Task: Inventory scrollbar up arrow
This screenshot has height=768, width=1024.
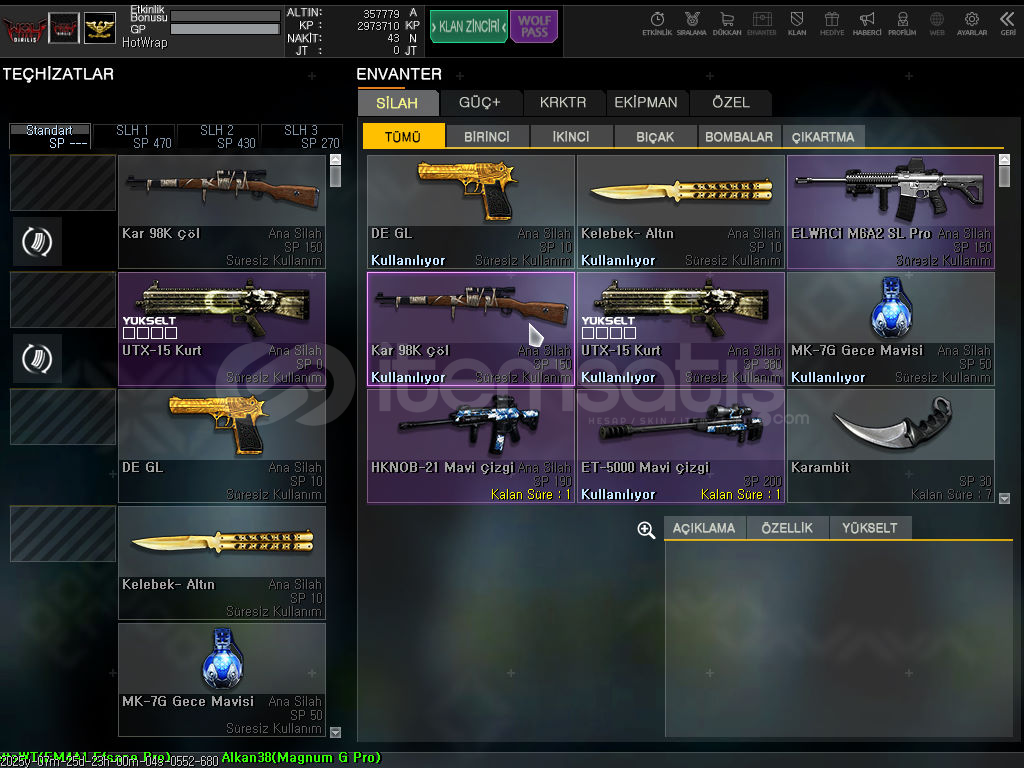Action: 1004,159
